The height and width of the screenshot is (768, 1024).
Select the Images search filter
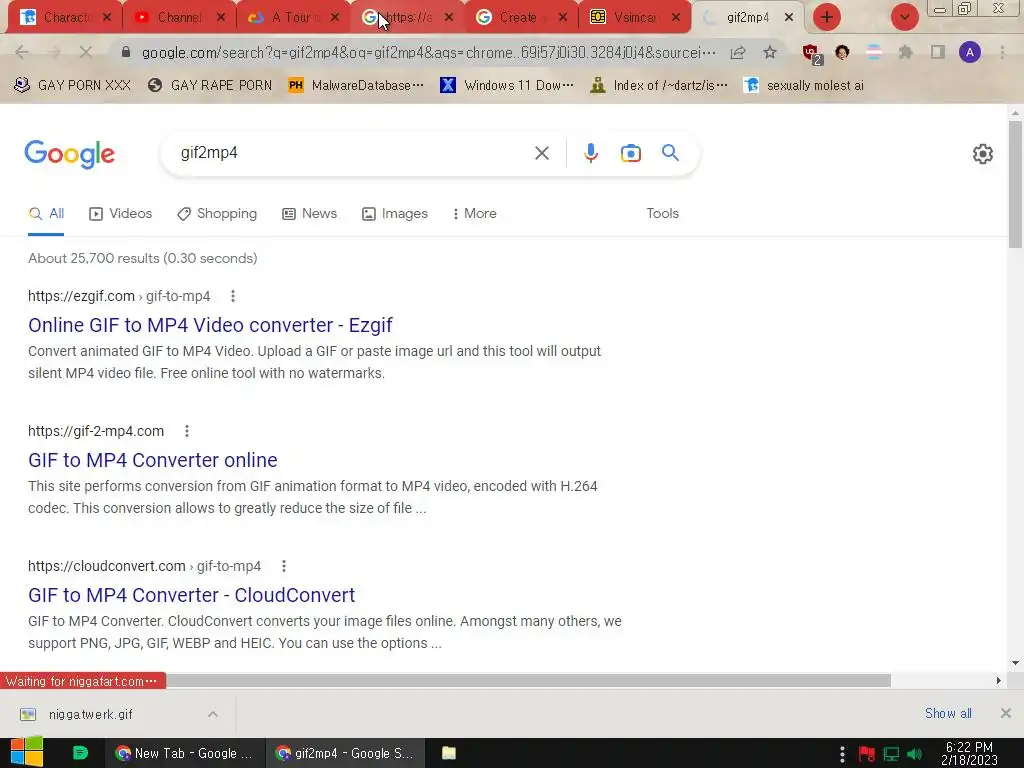(395, 214)
